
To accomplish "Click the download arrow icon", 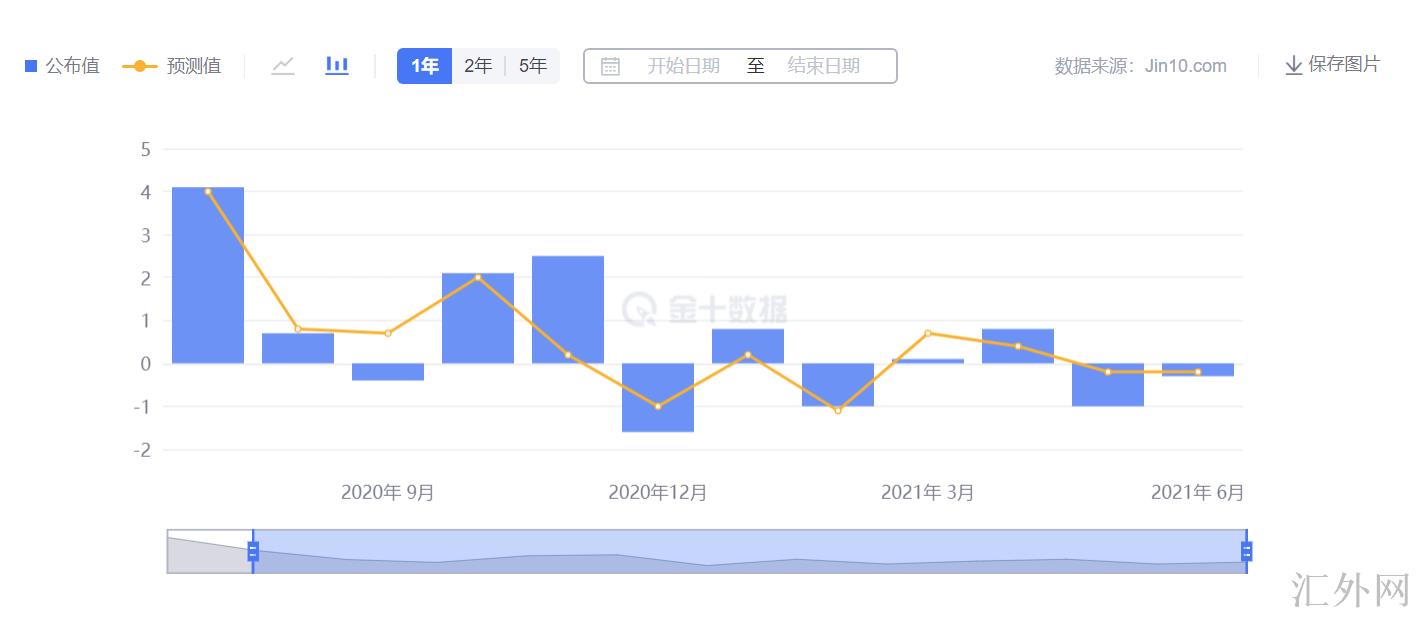I will (1293, 66).
